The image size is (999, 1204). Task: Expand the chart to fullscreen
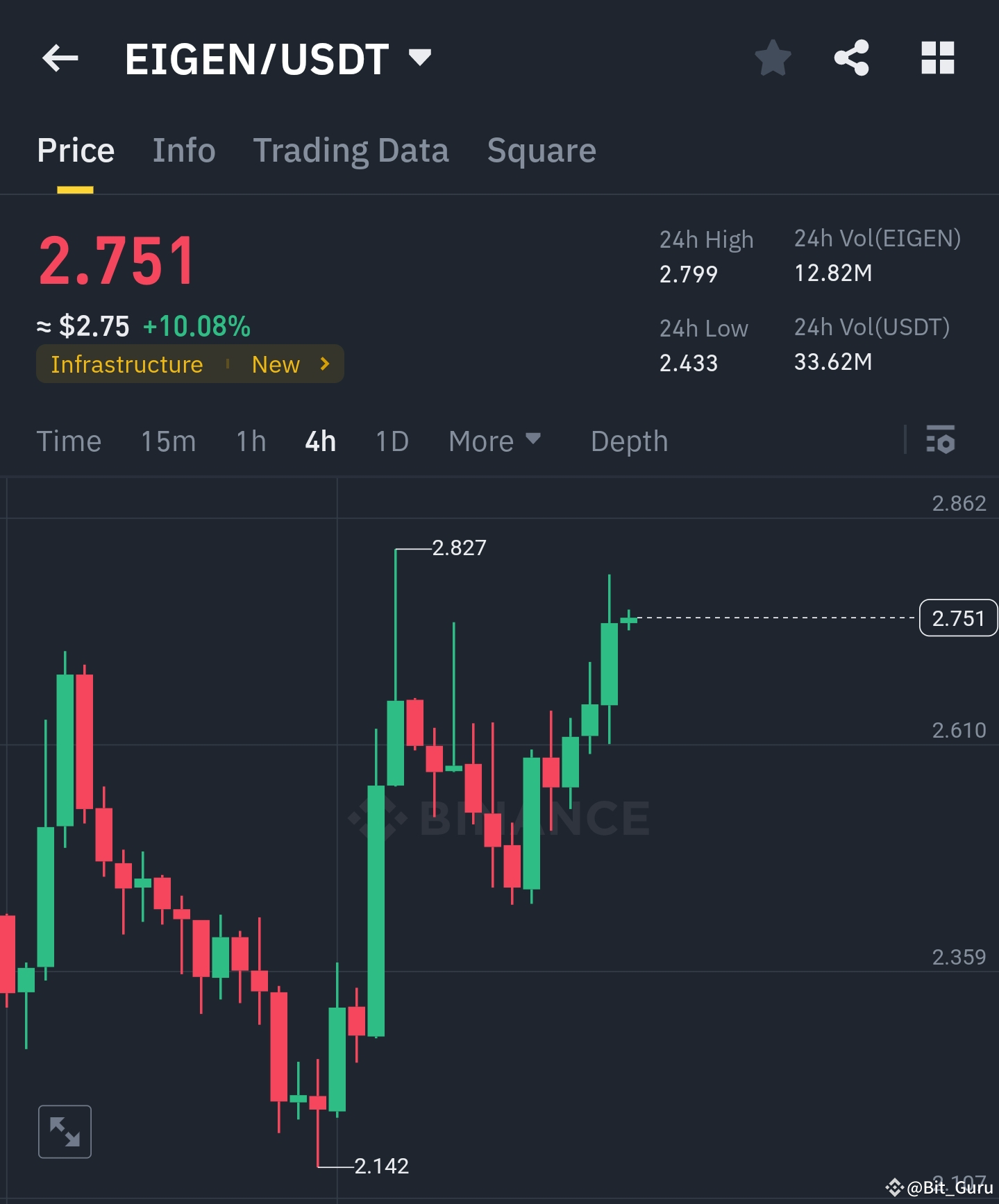point(65,1130)
